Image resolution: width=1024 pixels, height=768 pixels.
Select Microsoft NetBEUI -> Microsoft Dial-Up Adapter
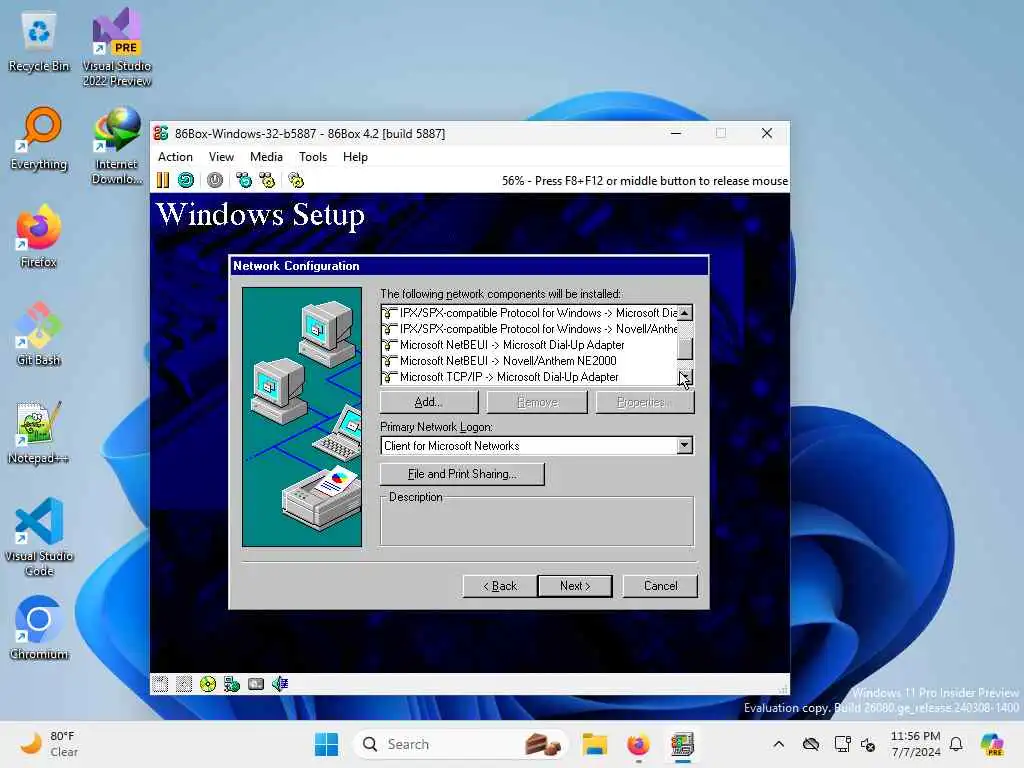[x=529, y=345]
